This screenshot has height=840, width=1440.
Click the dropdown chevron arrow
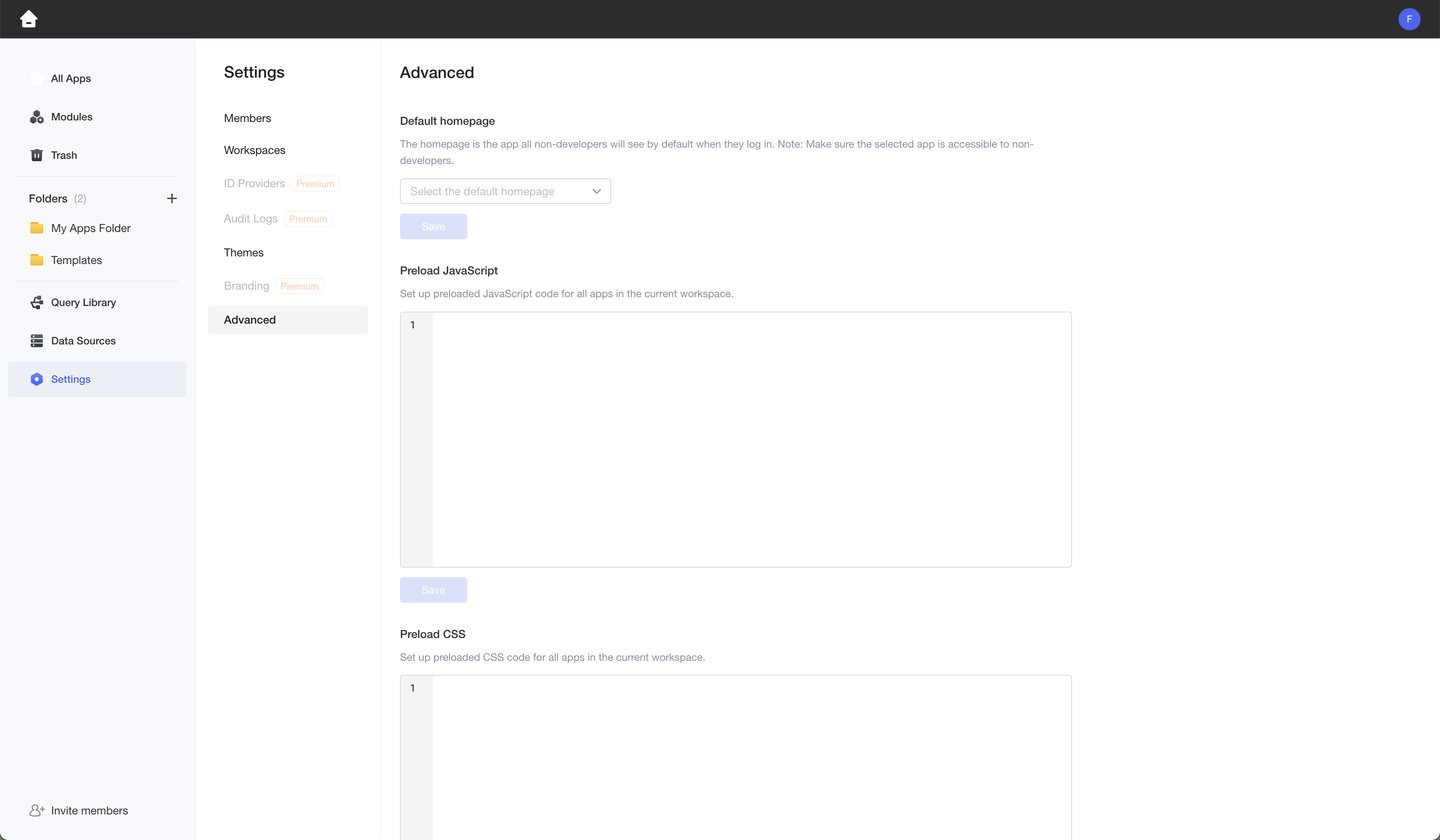click(x=596, y=192)
